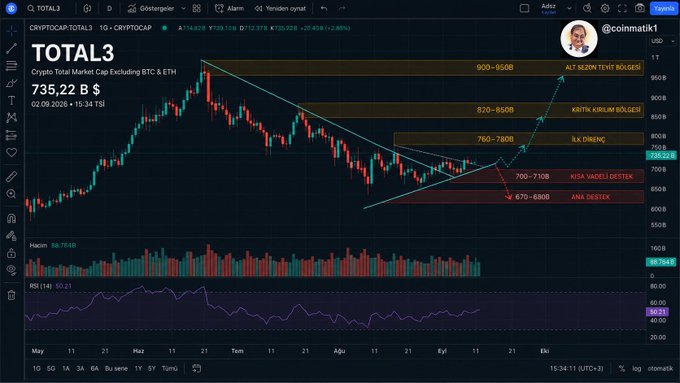This screenshot has height=383, width=680.
Task: Enter fullscreen mode
Action: (622, 8)
